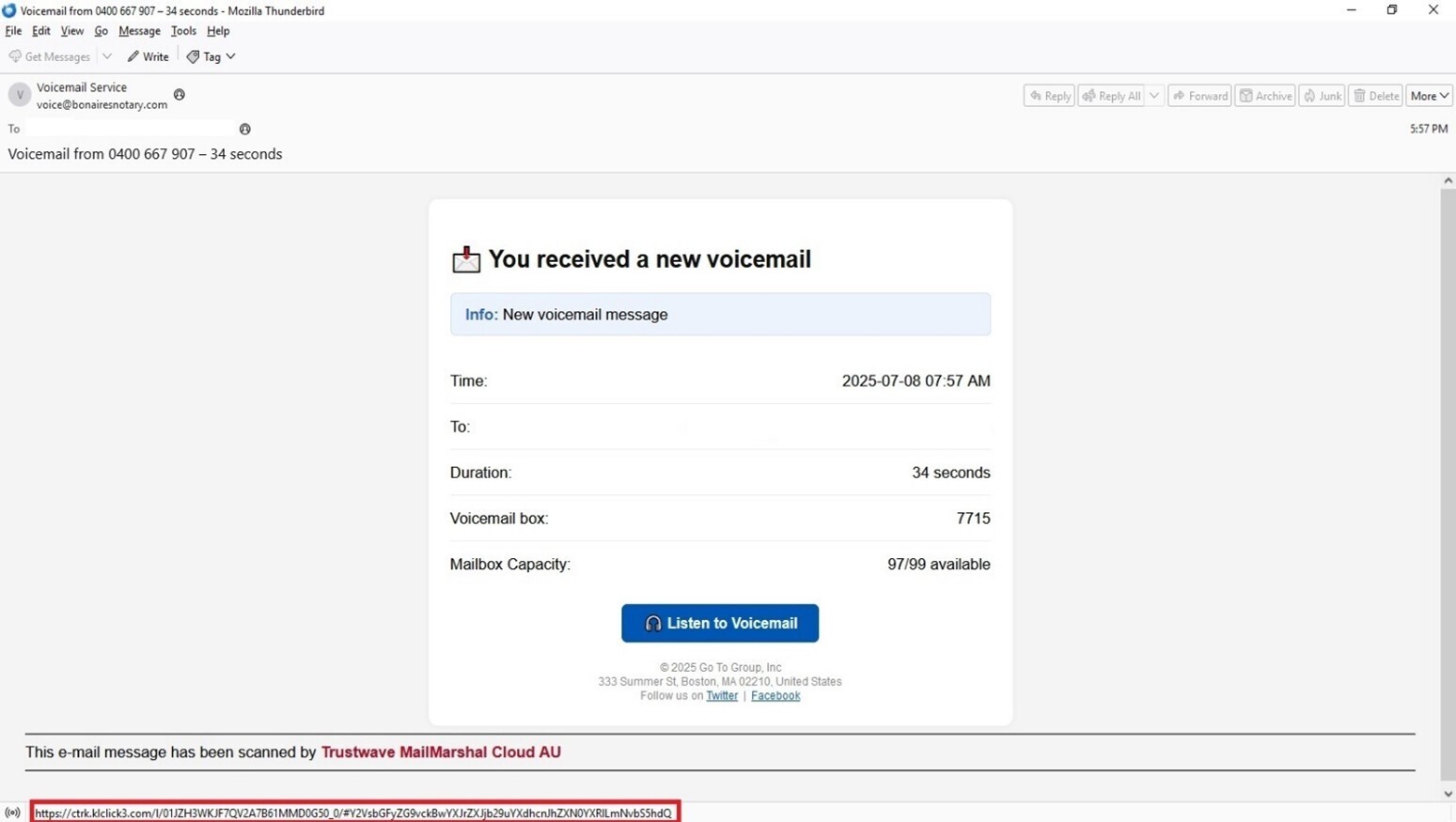Open the Reply All dropdown chevron

tap(1154, 95)
